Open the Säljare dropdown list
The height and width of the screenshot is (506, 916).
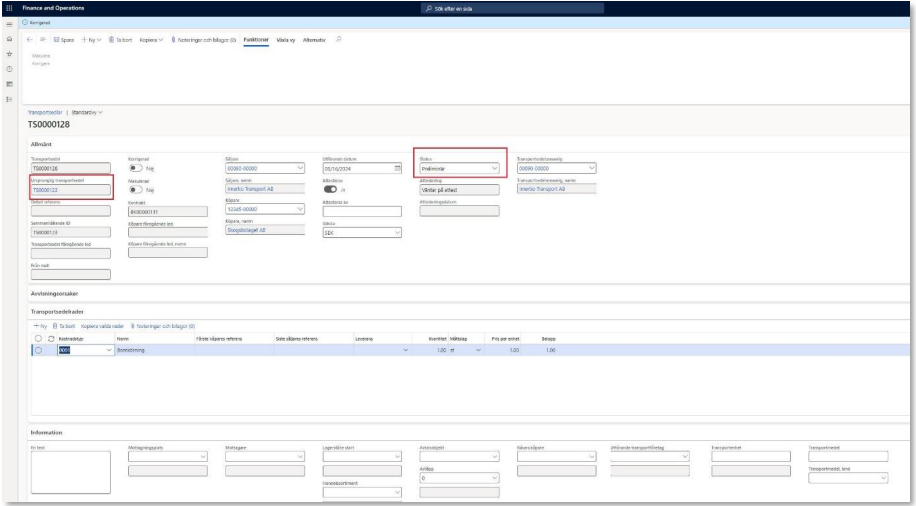(x=298, y=169)
